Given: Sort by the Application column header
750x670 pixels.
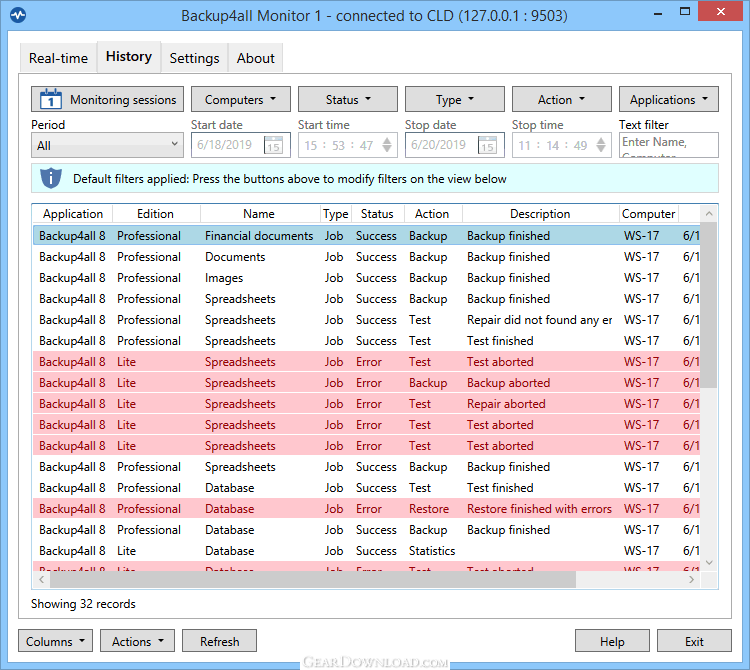Looking at the screenshot, I should [73, 214].
